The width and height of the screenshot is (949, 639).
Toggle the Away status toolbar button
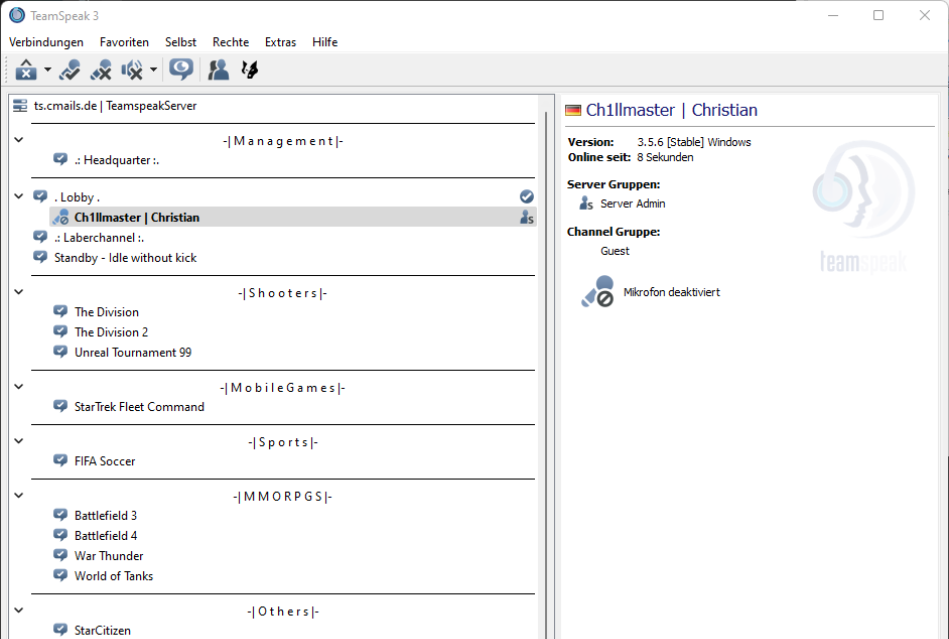pos(26,70)
